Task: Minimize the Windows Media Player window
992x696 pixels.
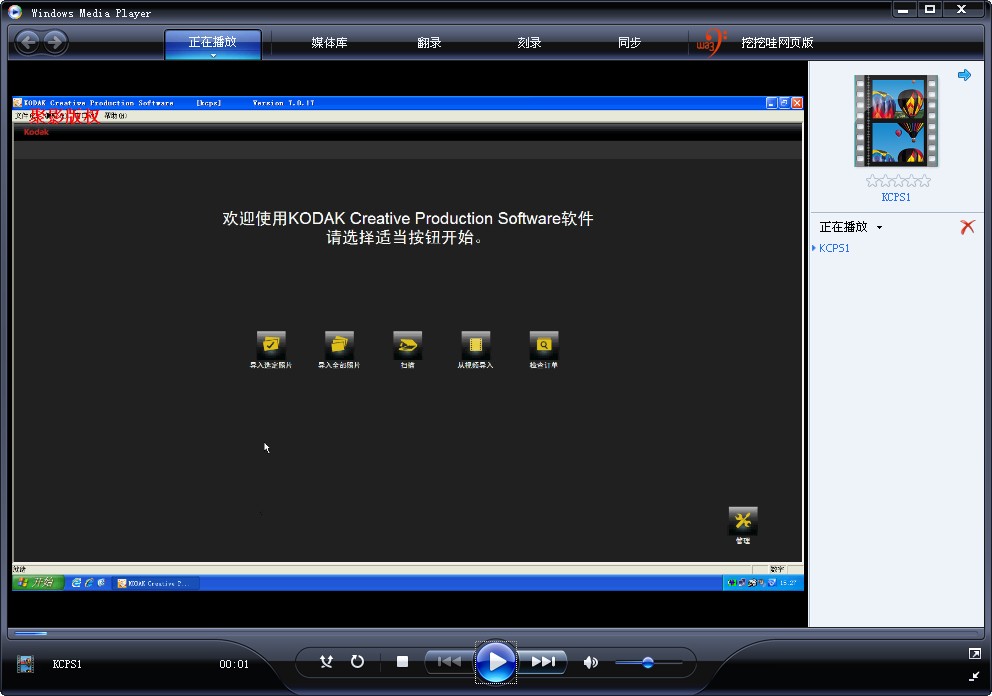Action: 903,9
